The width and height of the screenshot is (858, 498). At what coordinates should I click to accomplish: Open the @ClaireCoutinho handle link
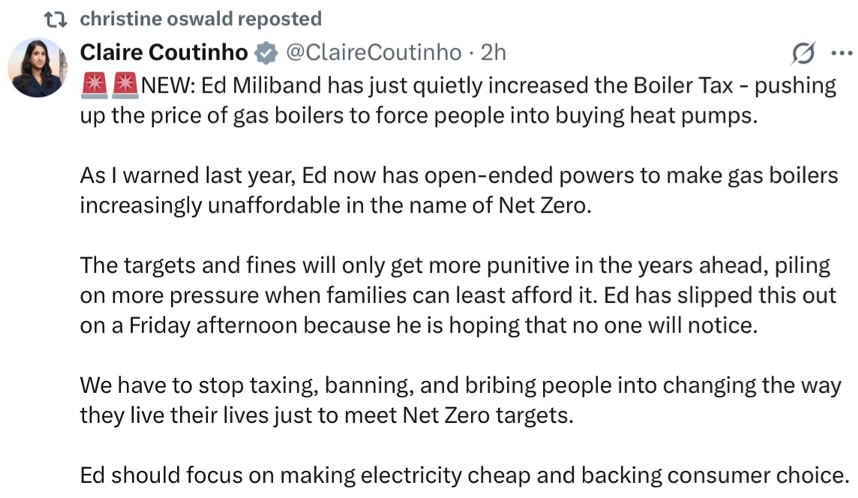[374, 52]
